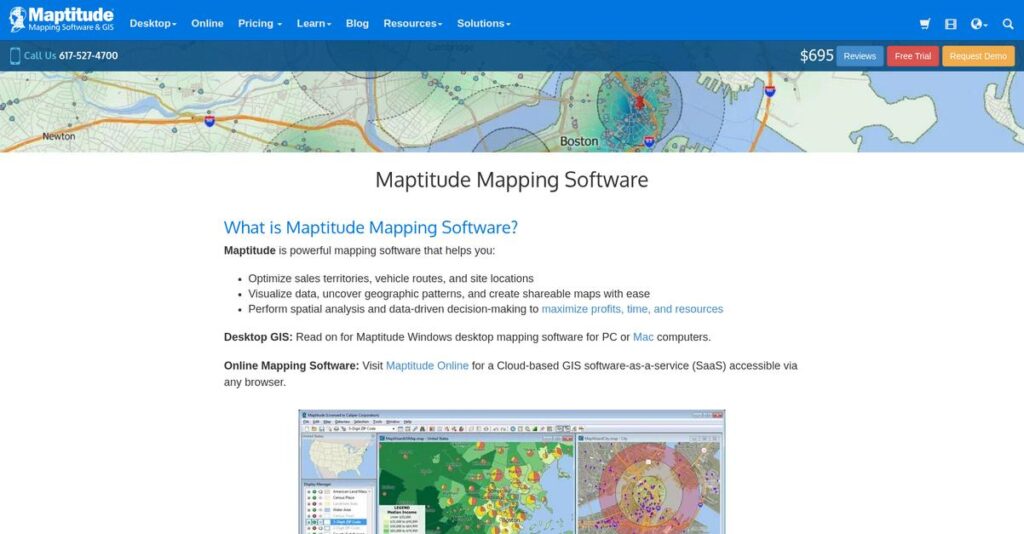Click the Boston label on the map banner

click(579, 141)
